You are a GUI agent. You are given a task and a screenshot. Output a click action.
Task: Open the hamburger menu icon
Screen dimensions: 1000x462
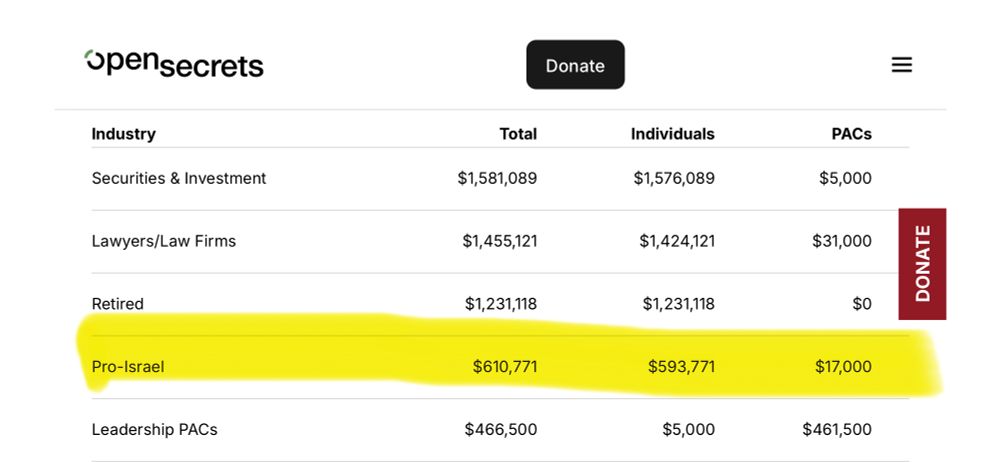point(901,65)
